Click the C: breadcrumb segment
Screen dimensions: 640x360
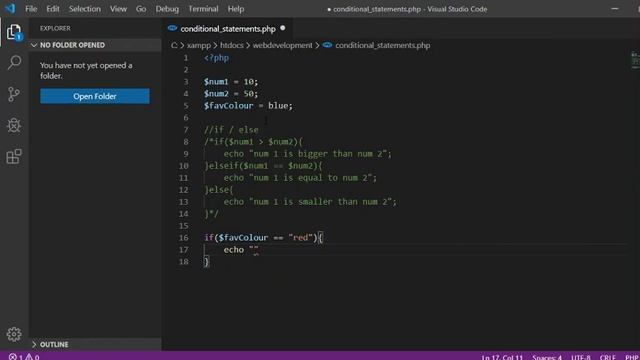point(174,45)
